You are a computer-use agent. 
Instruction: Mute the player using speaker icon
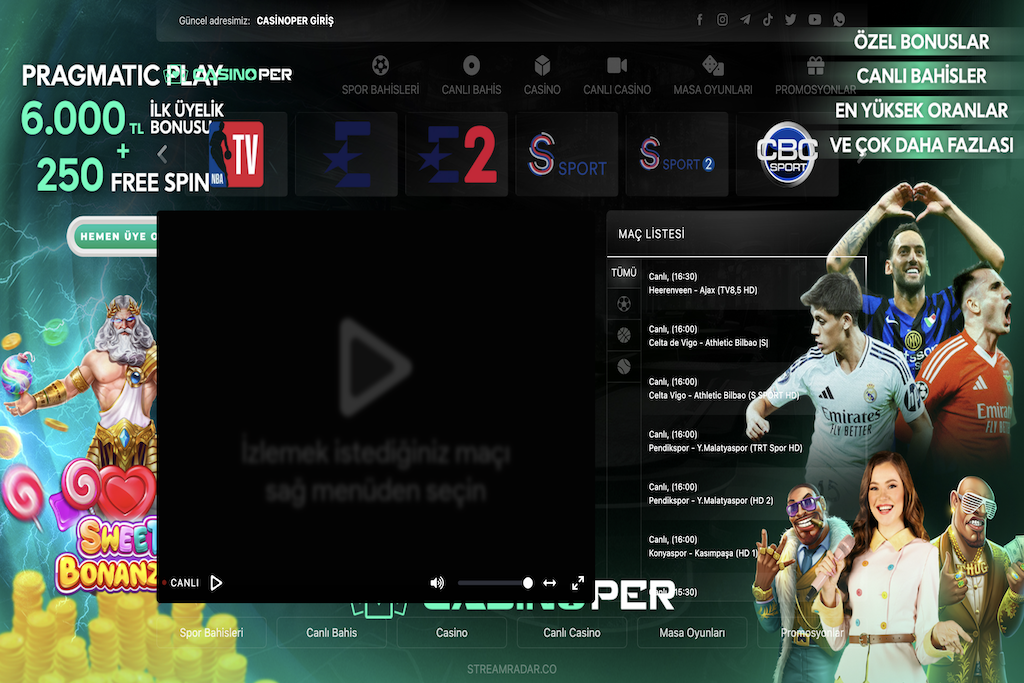(437, 582)
